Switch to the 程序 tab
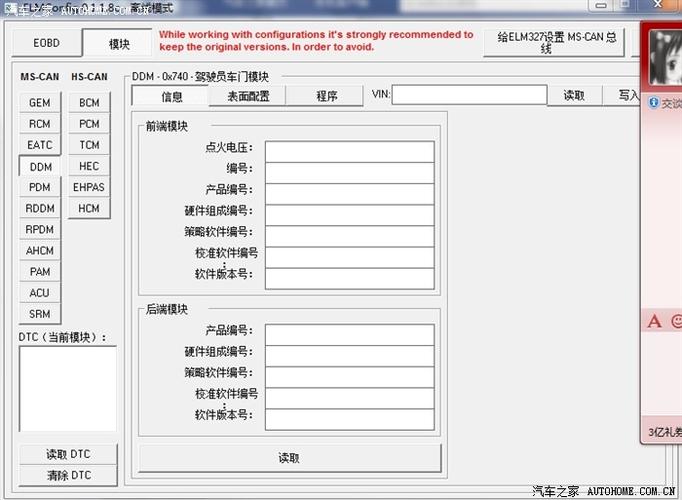The width and height of the screenshot is (682, 500). click(x=325, y=96)
